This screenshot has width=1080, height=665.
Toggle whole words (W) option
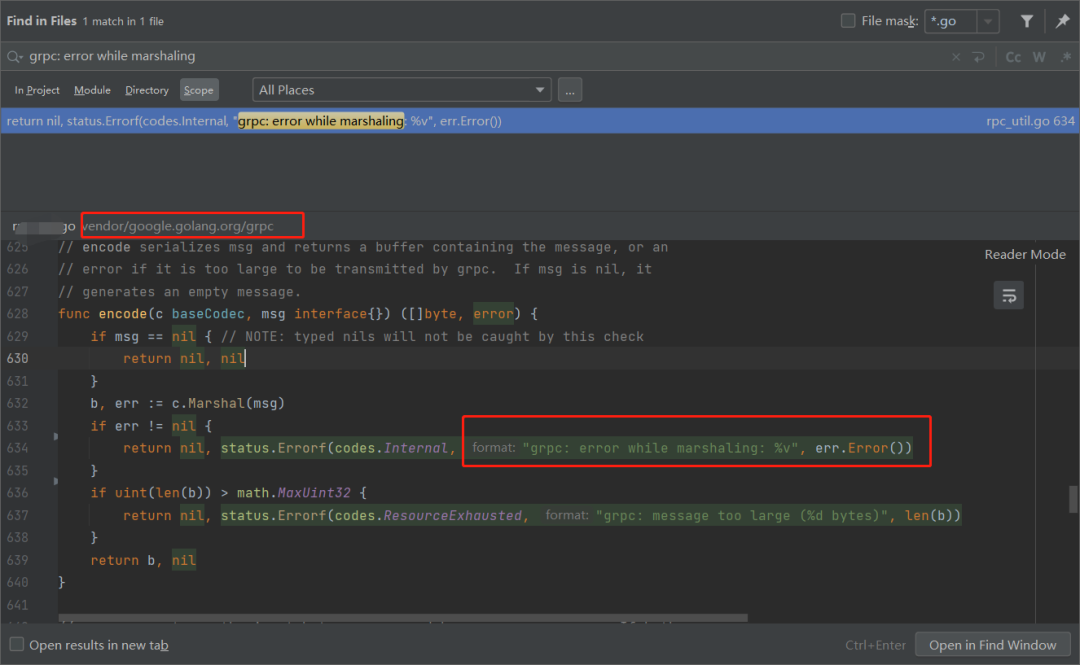1039,57
